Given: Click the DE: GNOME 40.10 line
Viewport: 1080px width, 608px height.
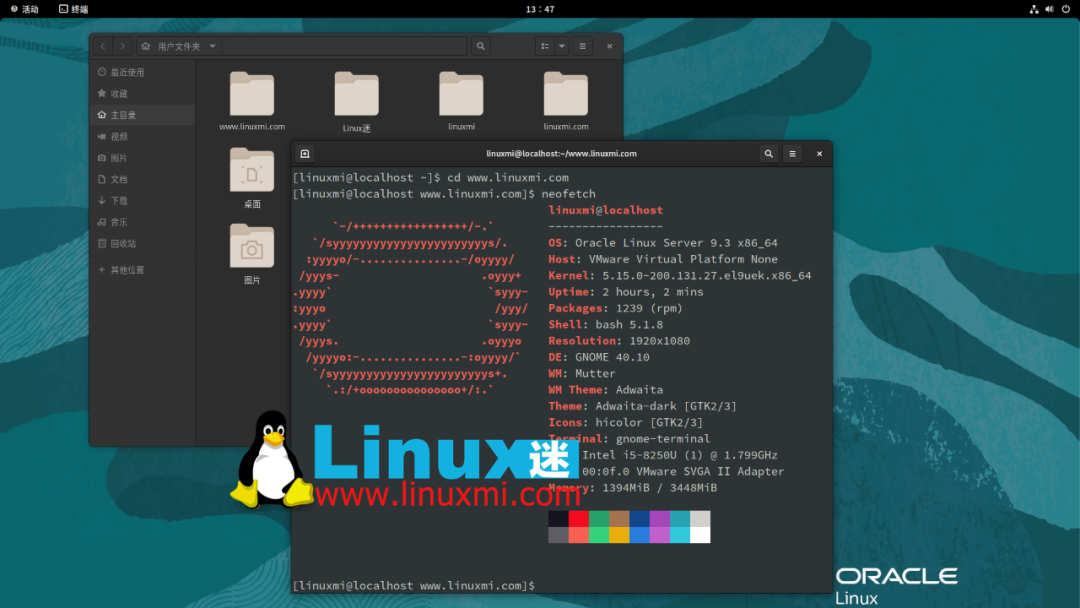Looking at the screenshot, I should (599, 357).
